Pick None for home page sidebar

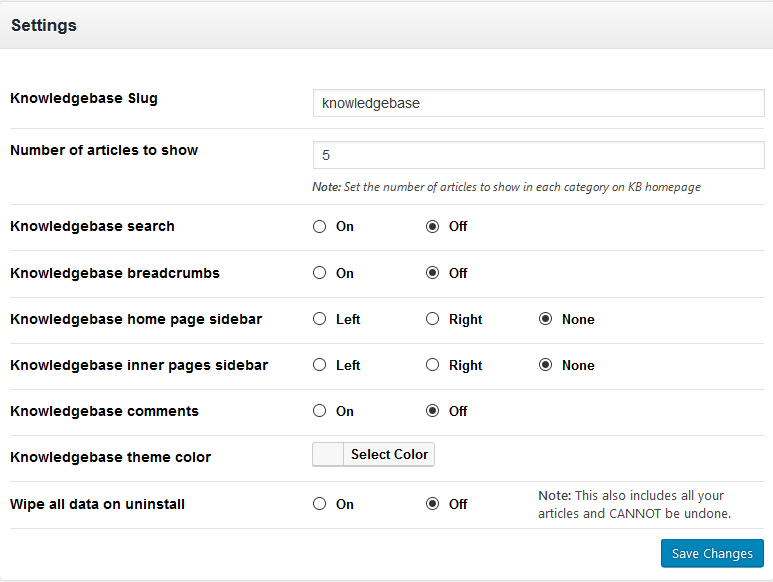[x=545, y=319]
